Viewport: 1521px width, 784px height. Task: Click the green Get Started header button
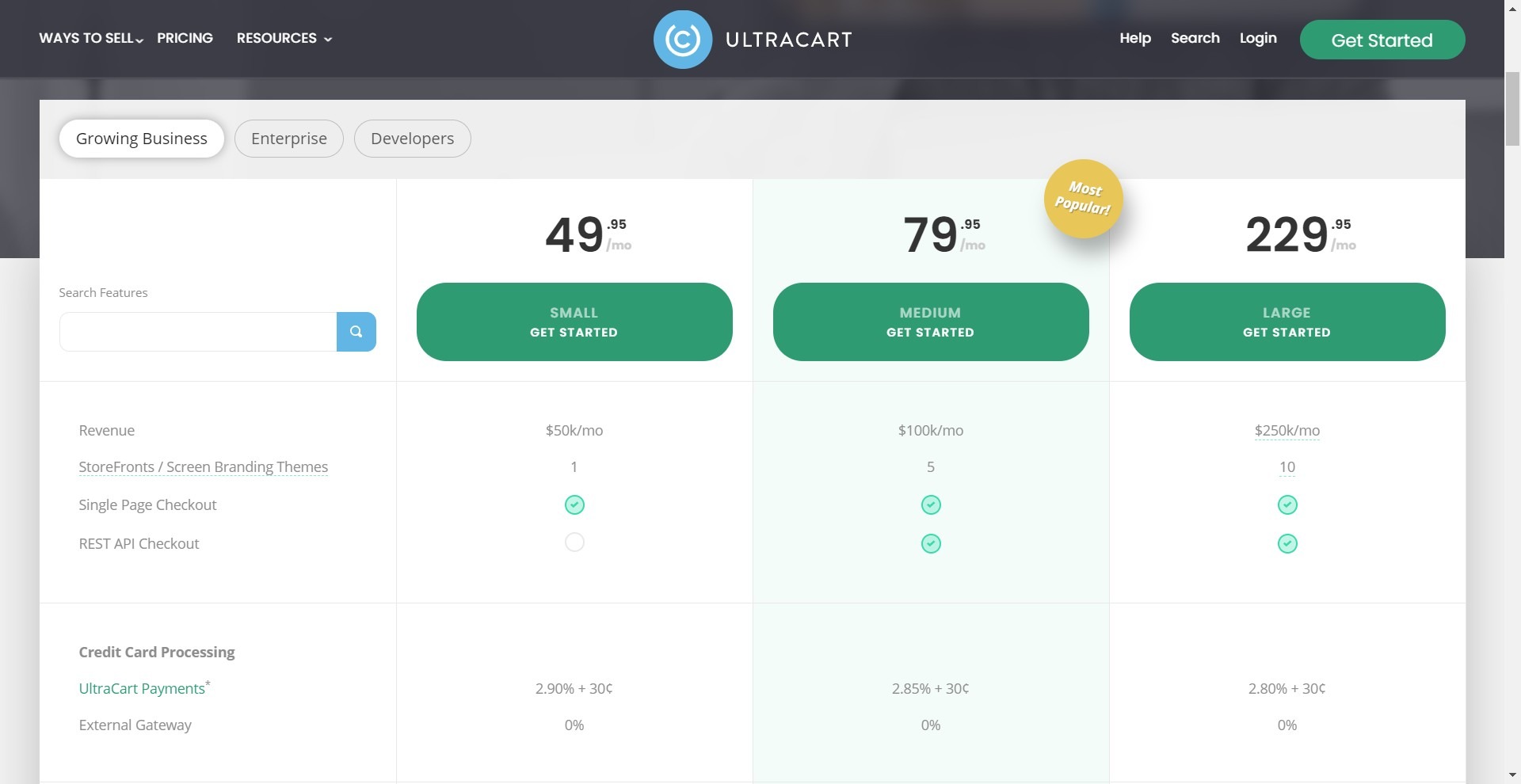1382,40
